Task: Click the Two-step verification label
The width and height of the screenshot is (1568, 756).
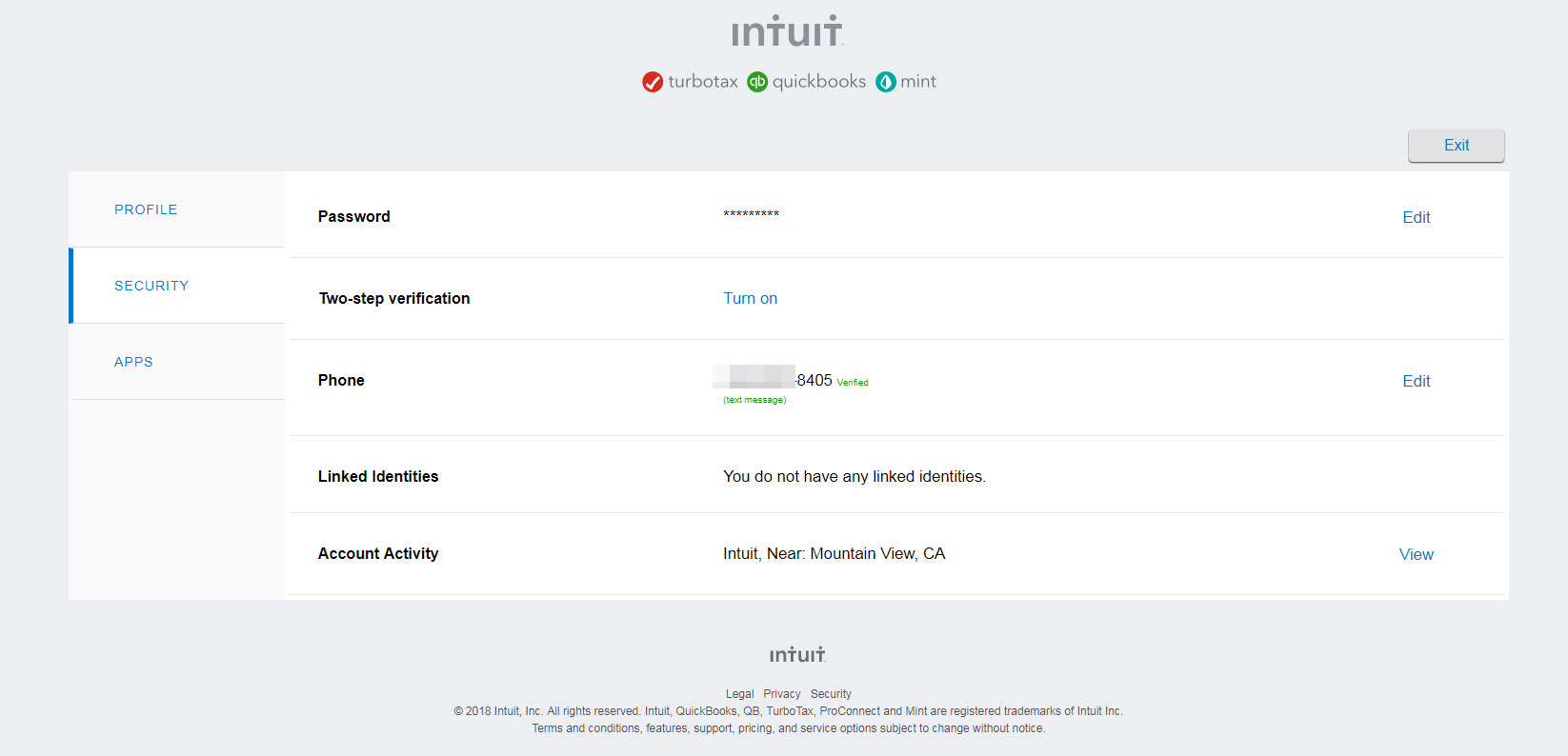Action: (x=394, y=298)
